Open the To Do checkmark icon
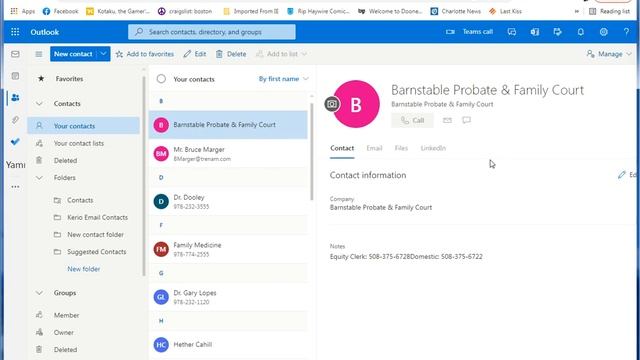 (15, 142)
